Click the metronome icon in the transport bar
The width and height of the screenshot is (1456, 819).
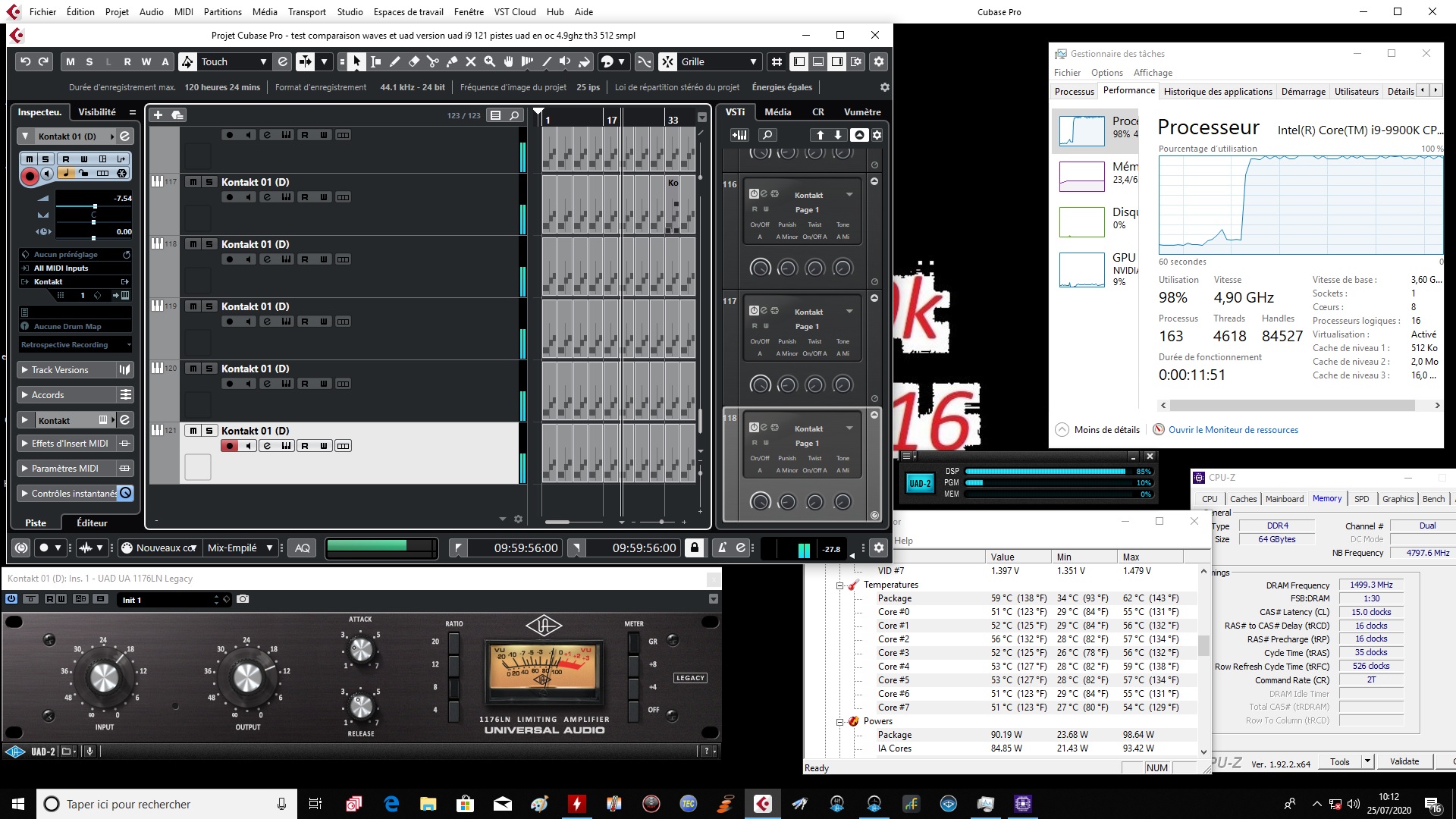pyautogui.click(x=722, y=548)
